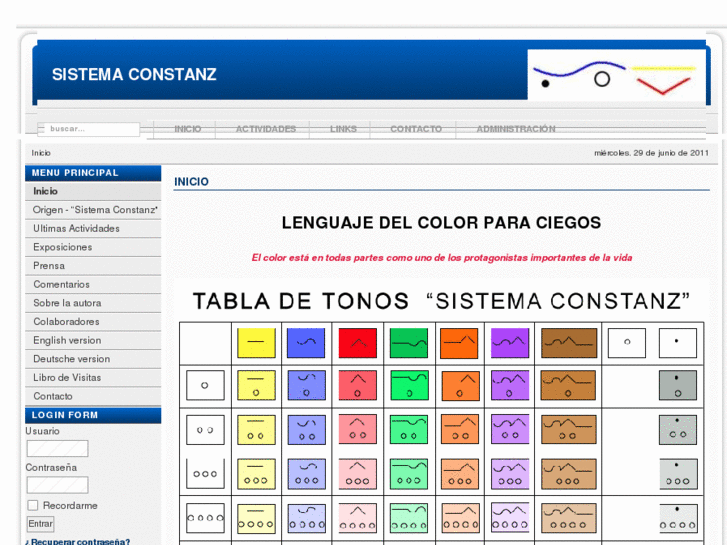Select the brown tone symbol in header row
Viewport: 727px width, 545px height.
(569, 343)
